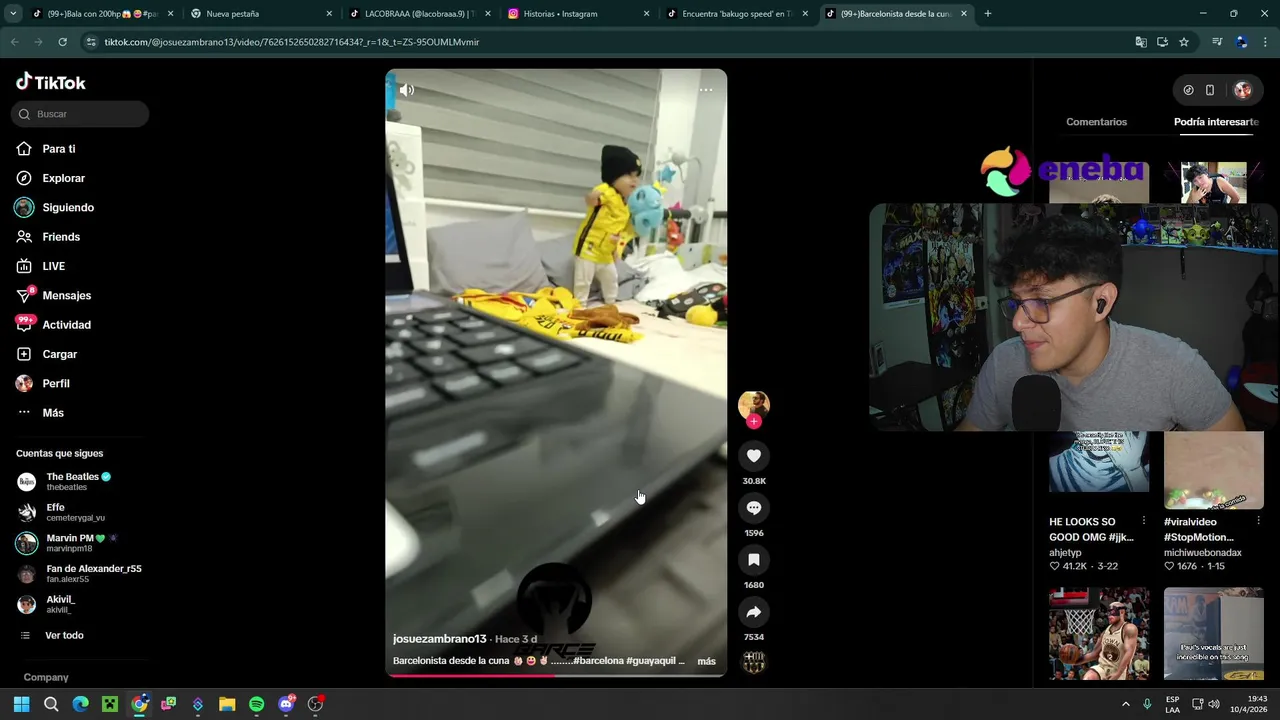The width and height of the screenshot is (1280, 720).
Task: Switch to the Podría interesarte tab
Action: (1216, 122)
